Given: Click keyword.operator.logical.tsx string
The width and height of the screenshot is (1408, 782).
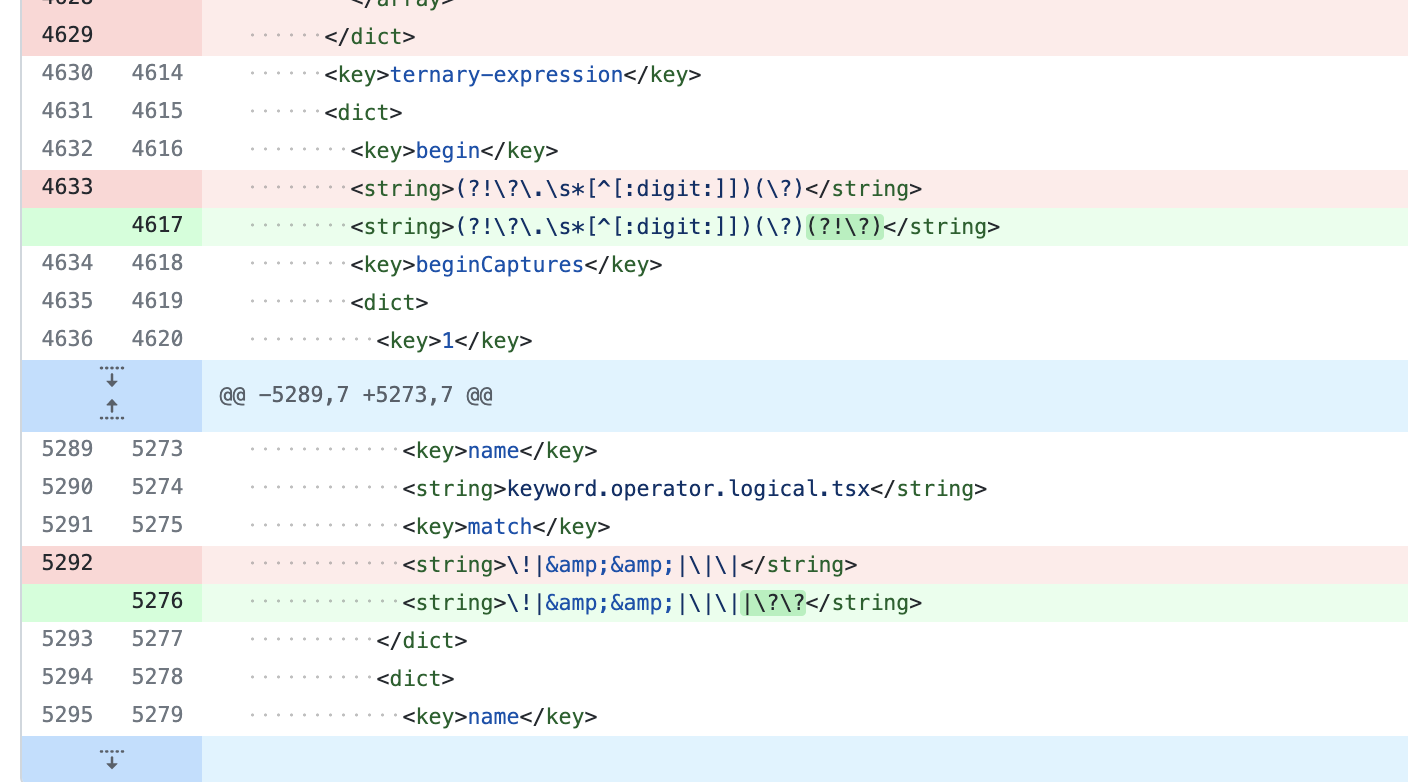Looking at the screenshot, I should point(689,488).
